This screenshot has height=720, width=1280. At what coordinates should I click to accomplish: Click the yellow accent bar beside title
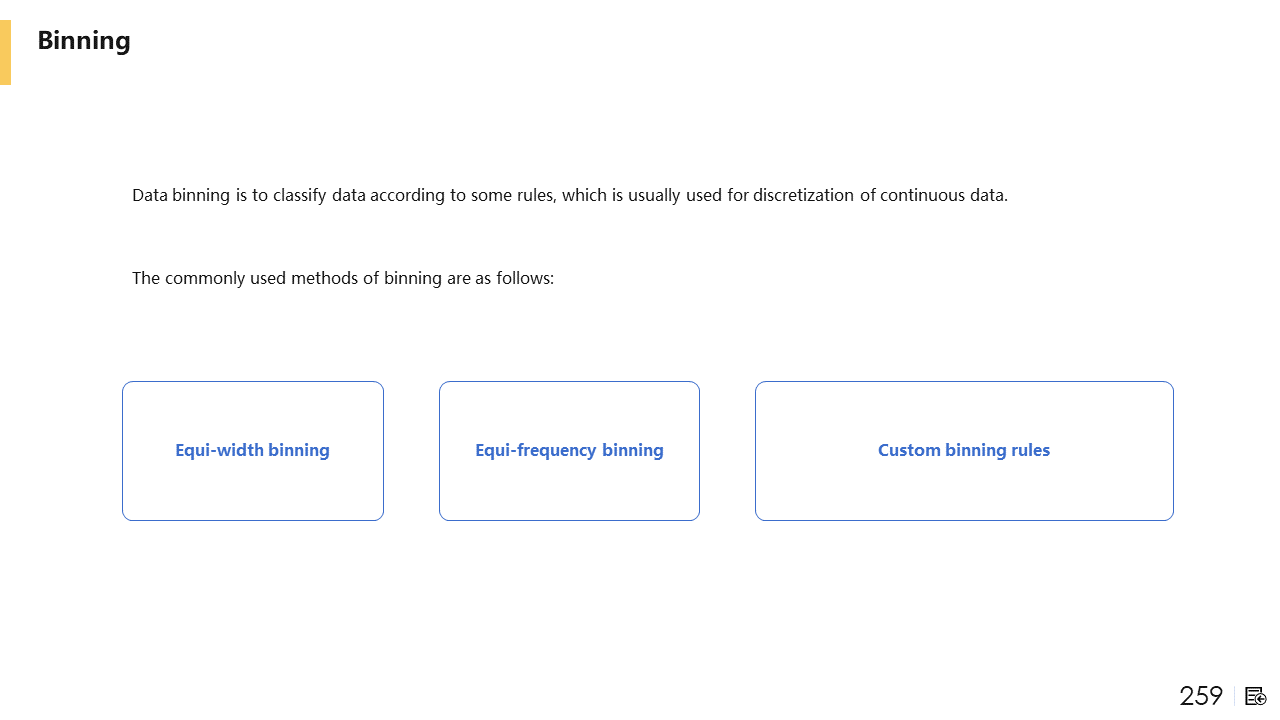[x=5, y=53]
